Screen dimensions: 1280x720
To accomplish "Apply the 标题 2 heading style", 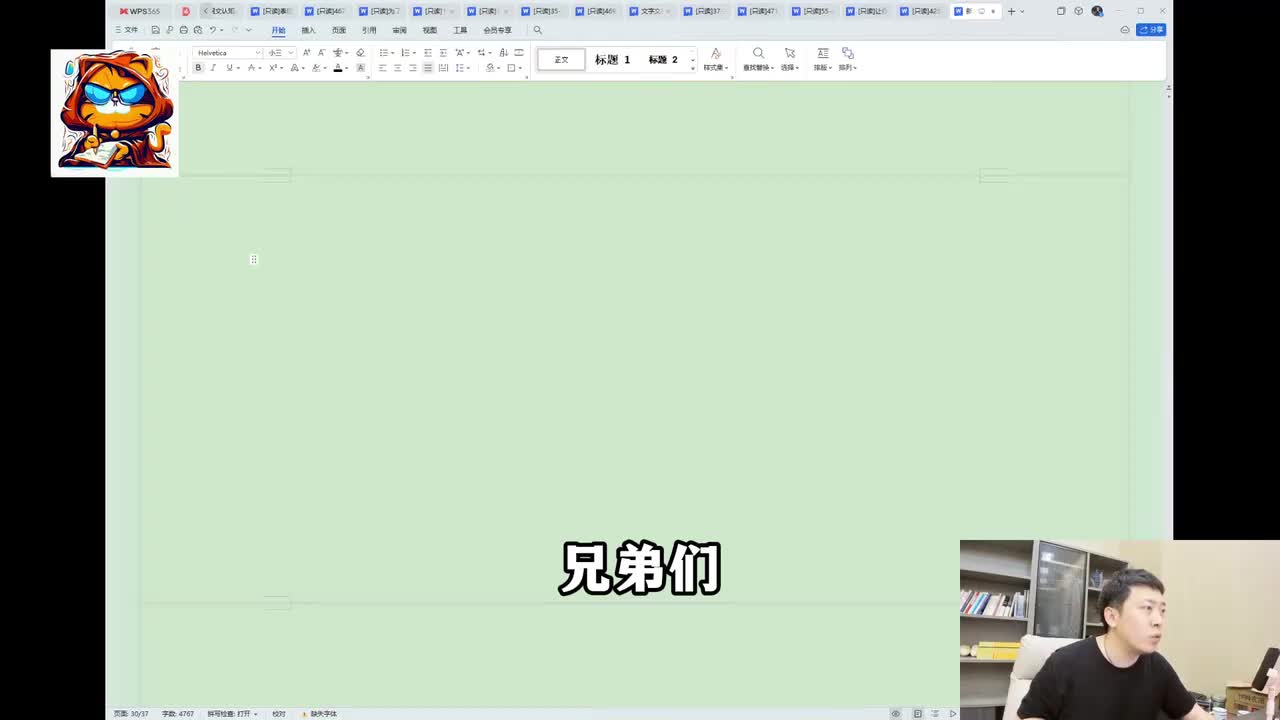I will 663,60.
